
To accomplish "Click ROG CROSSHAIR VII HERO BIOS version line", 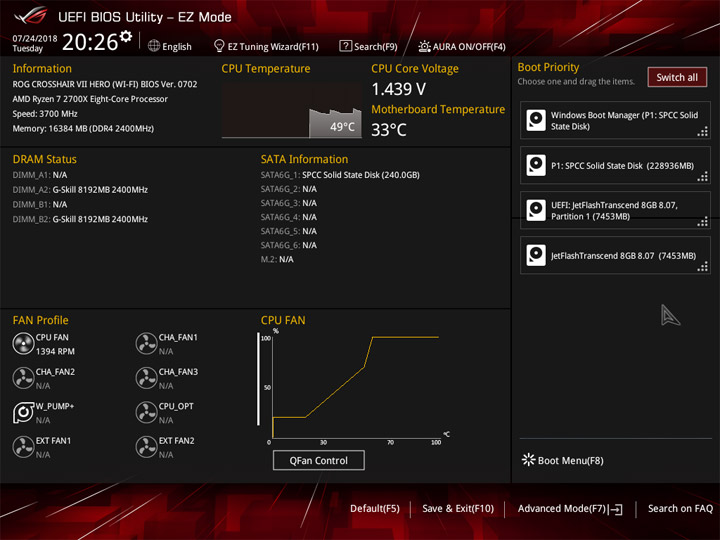I will [105, 84].
